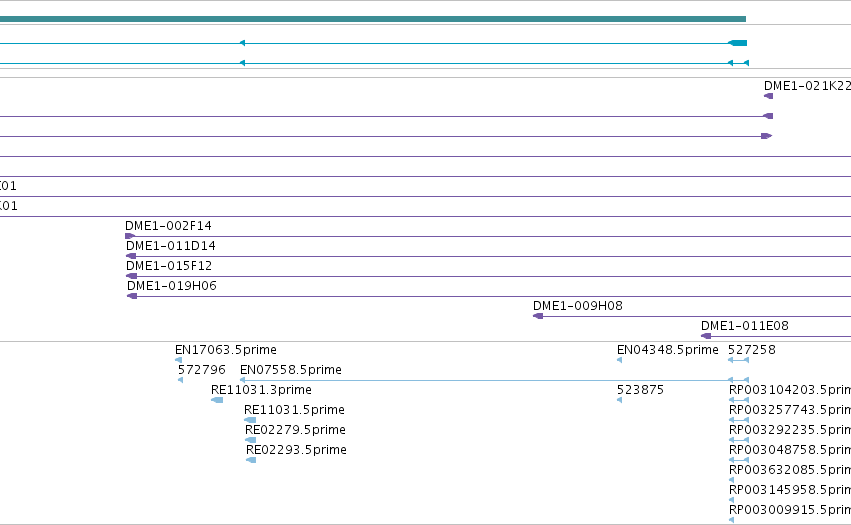Click the thick exon block on the top teal transcript
The image size is (851, 525).
(x=738, y=43)
